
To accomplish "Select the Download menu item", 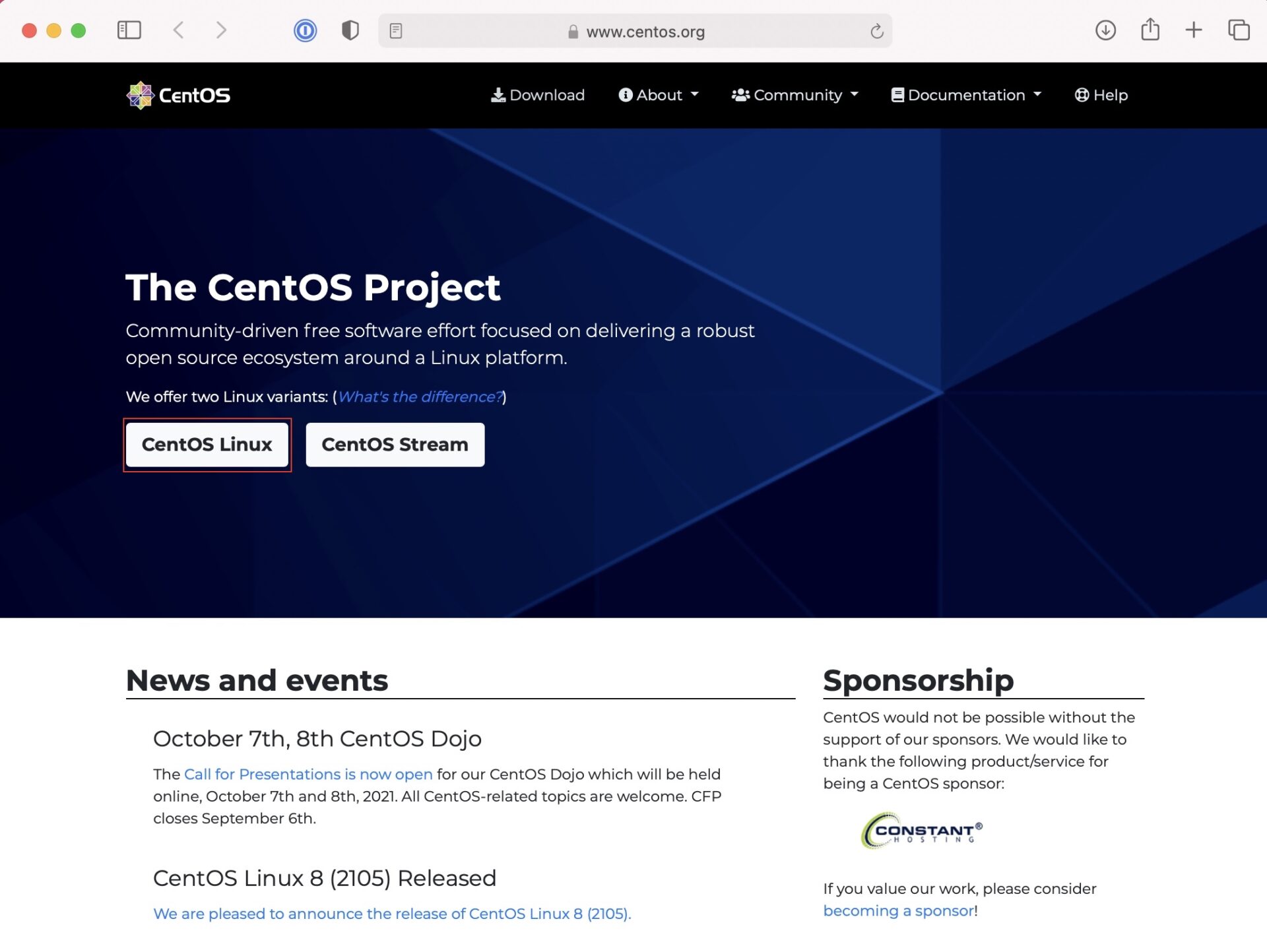I will (x=538, y=95).
